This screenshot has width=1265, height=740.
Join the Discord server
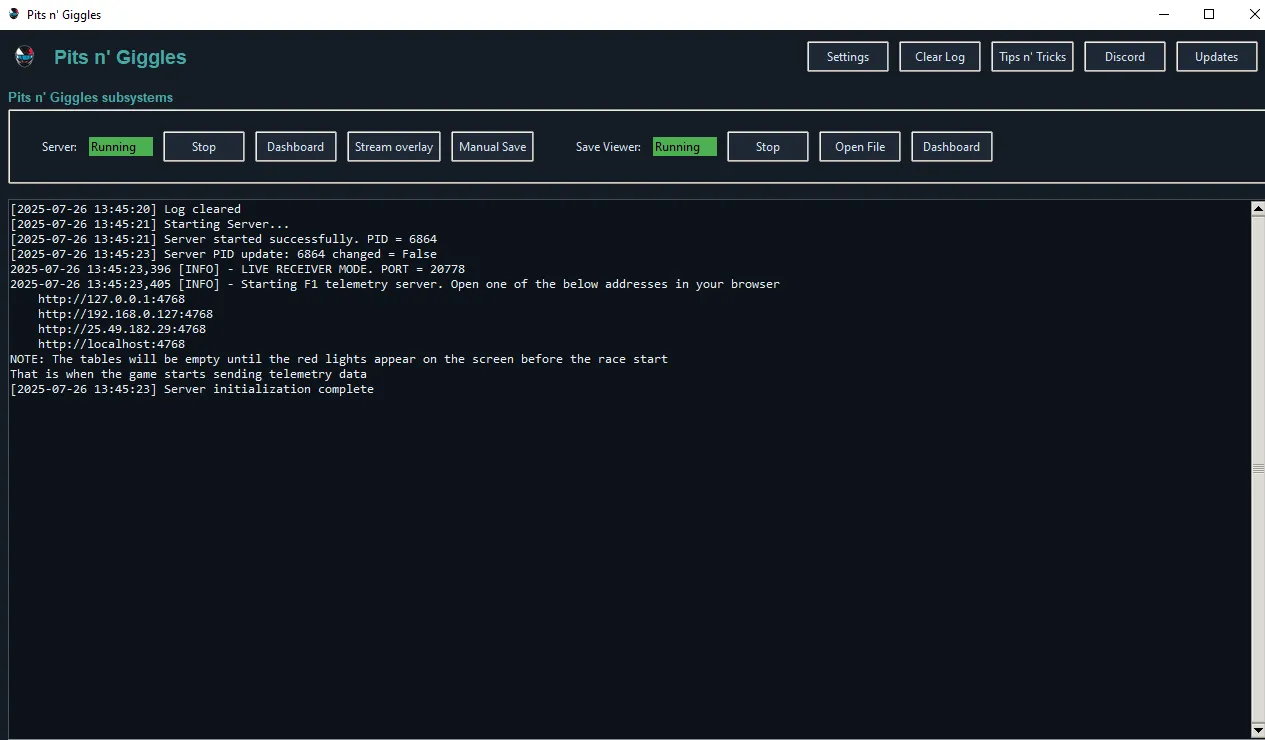pyautogui.click(x=1124, y=56)
